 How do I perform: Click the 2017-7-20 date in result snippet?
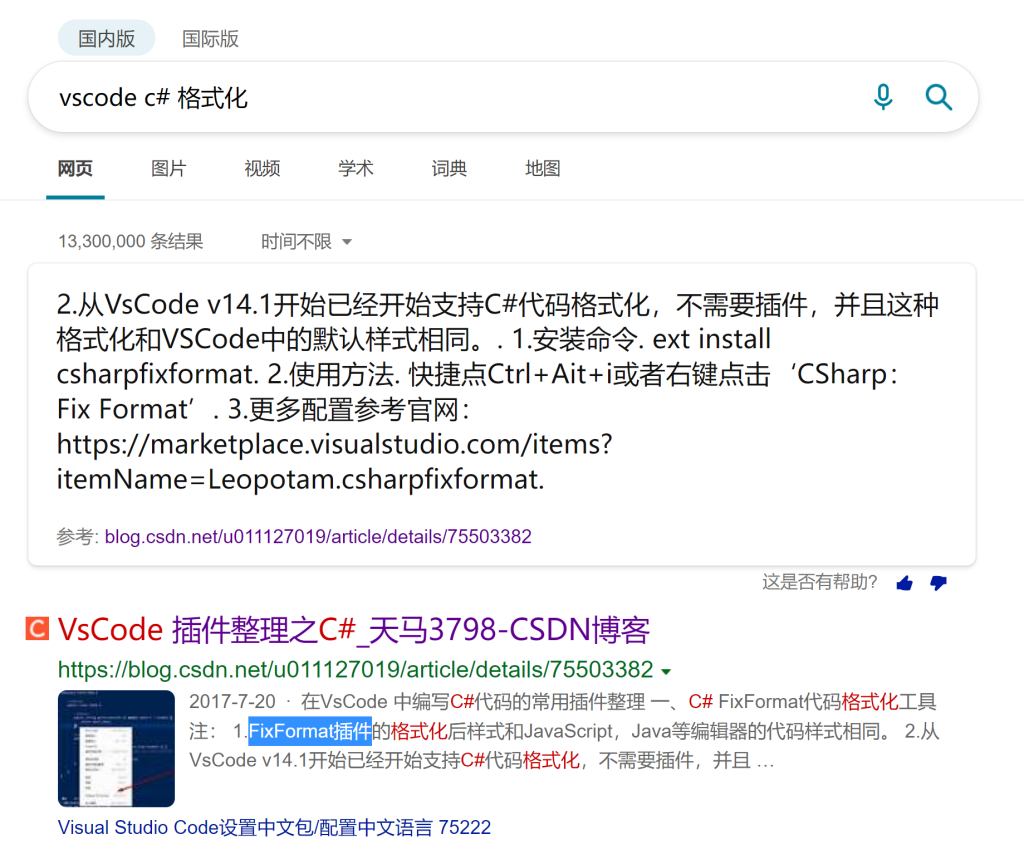coord(232,702)
